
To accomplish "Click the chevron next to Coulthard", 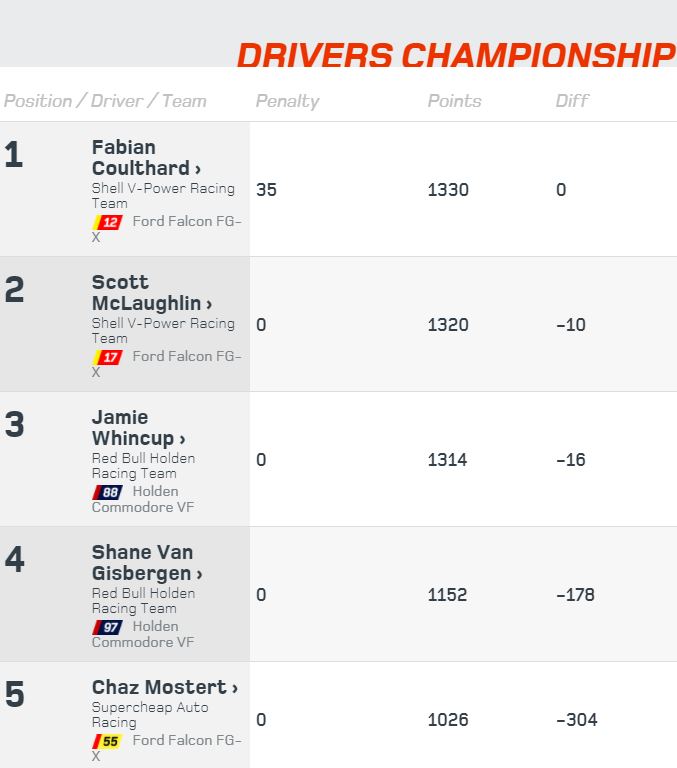I will point(197,169).
